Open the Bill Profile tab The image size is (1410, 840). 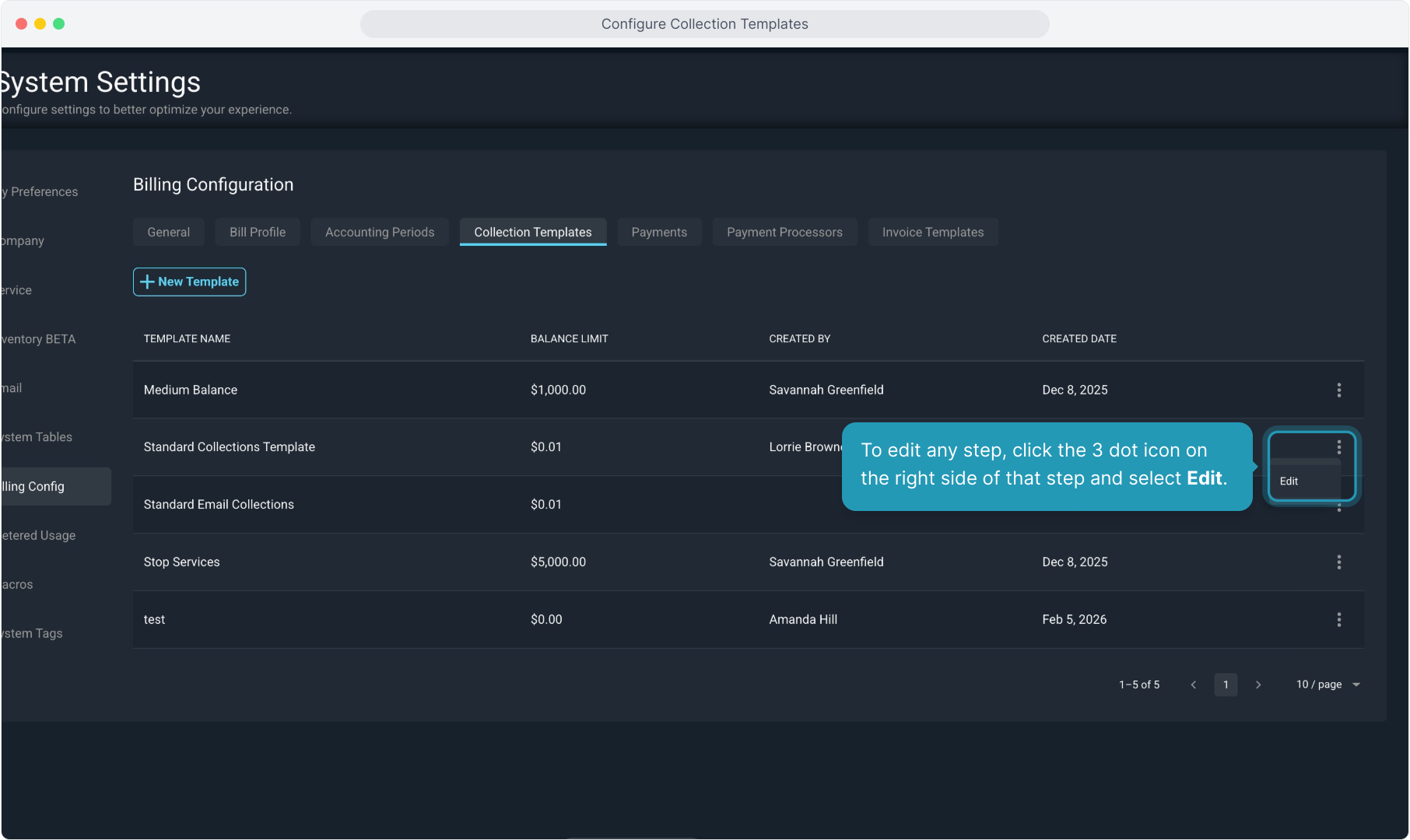pos(258,233)
